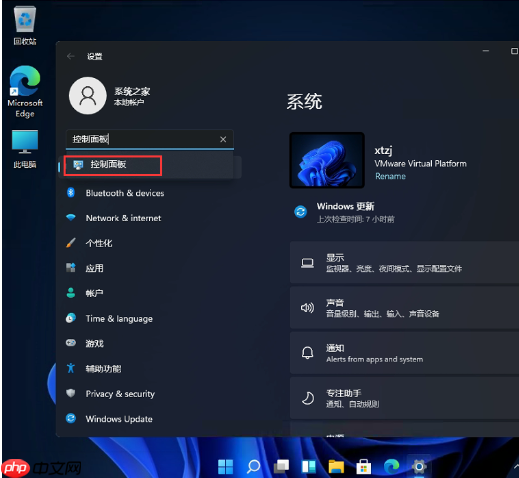Click the desktop wallpaper thumbnail for xtzj
Screen dimensions: 519x478
[327, 160]
